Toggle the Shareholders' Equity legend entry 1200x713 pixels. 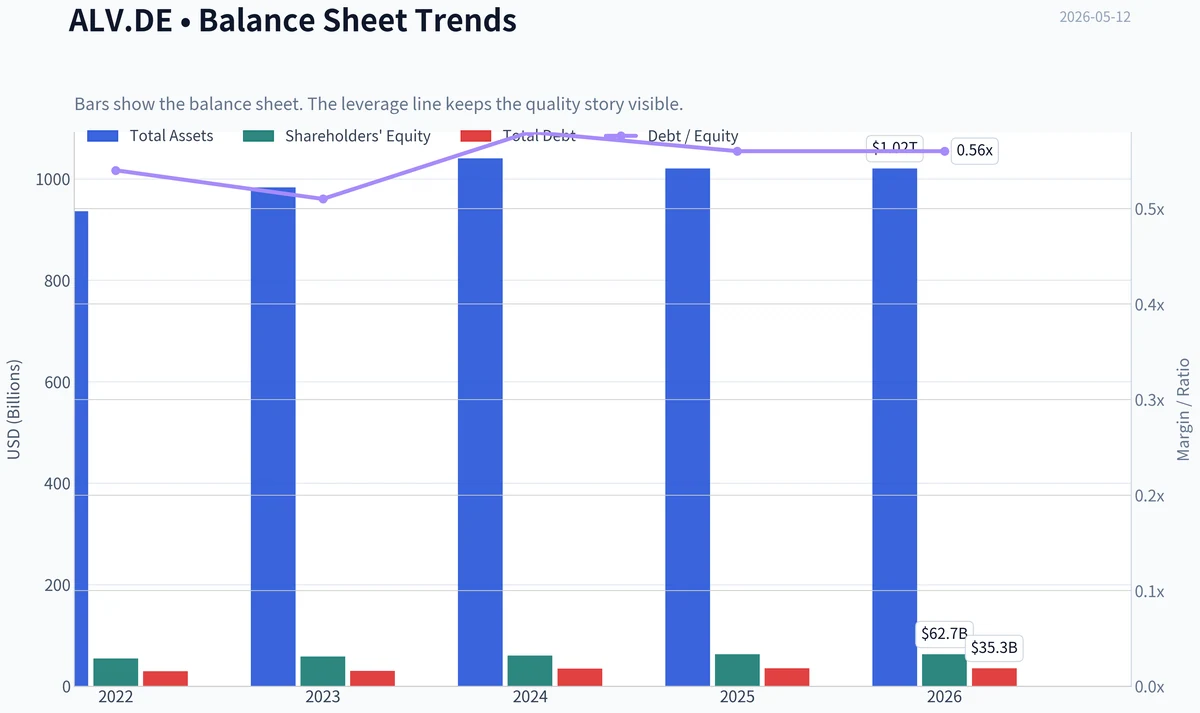[337, 136]
